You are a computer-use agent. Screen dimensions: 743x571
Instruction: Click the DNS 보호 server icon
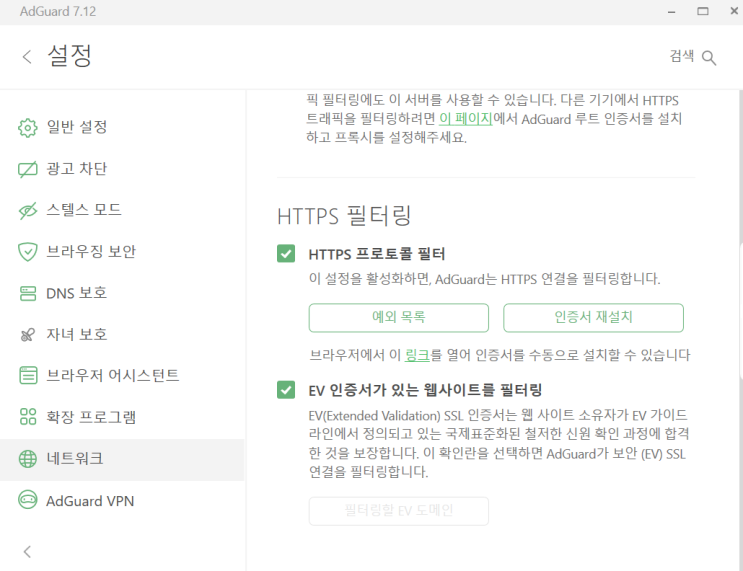click(27, 293)
